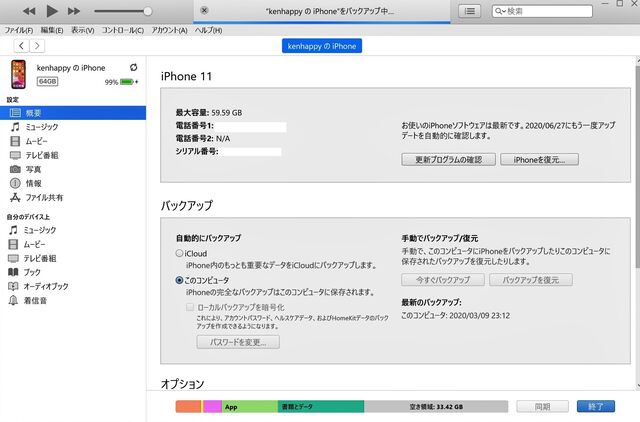Open the 表示(V) menu
640x422 pixels.
pyautogui.click(x=82, y=30)
